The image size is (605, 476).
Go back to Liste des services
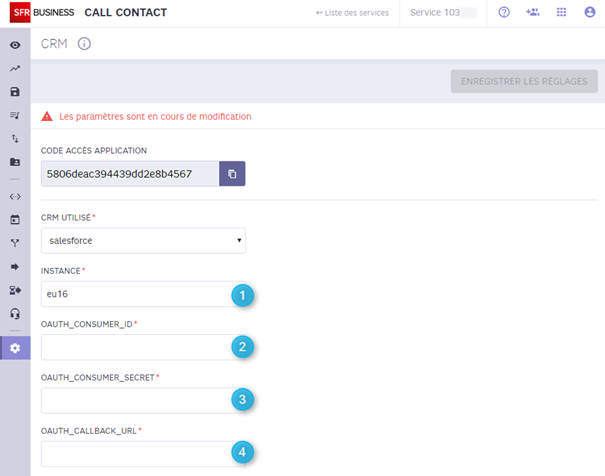[352, 13]
